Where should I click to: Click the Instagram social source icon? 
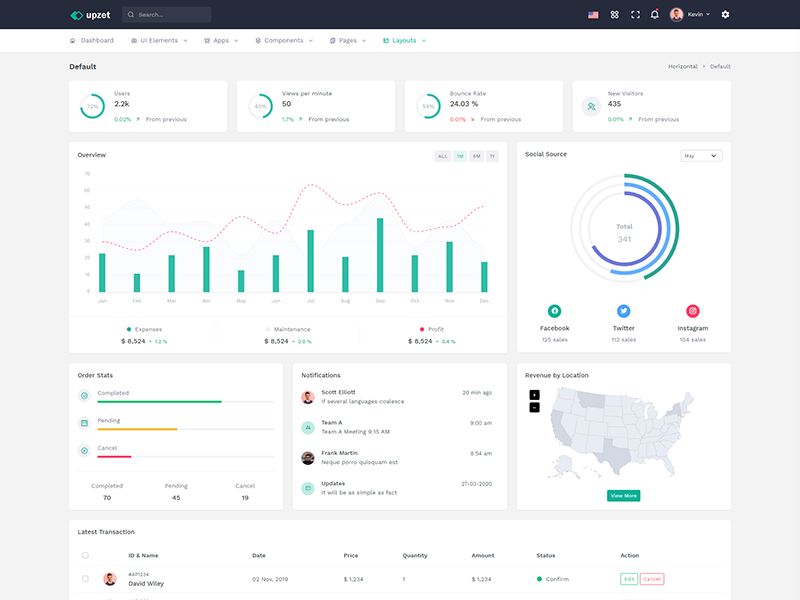tap(692, 311)
